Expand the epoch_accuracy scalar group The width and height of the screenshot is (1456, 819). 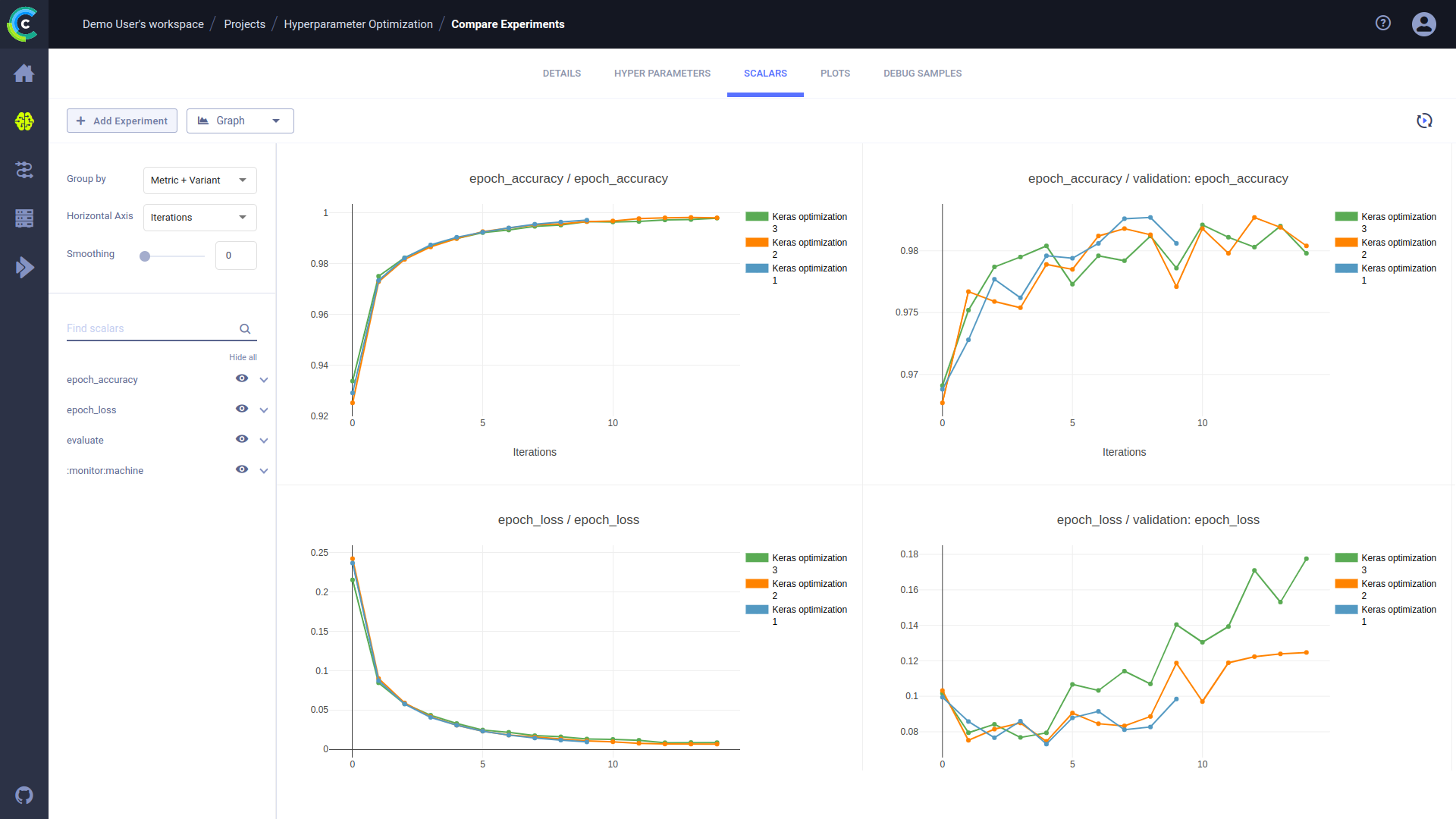tap(264, 380)
